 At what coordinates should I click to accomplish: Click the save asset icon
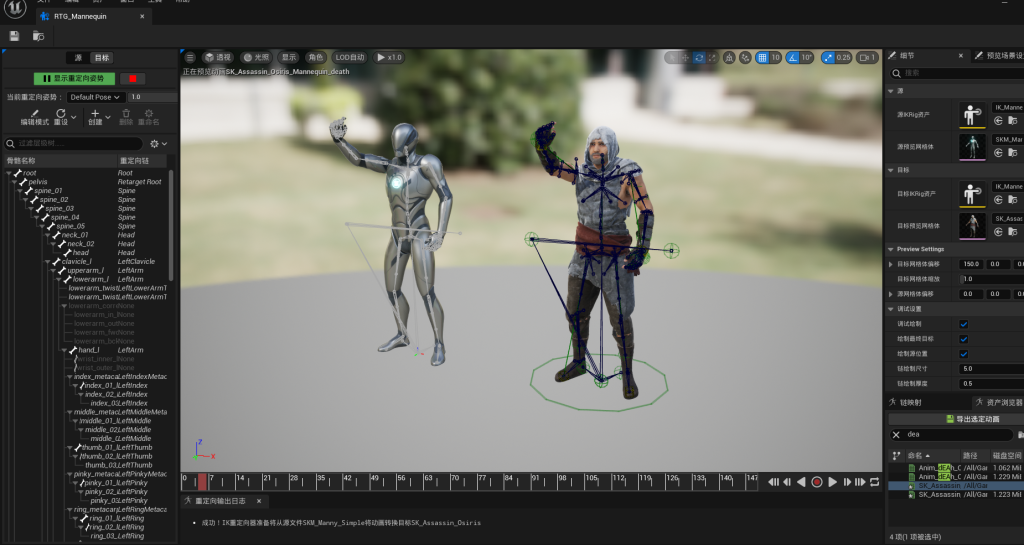(14, 37)
